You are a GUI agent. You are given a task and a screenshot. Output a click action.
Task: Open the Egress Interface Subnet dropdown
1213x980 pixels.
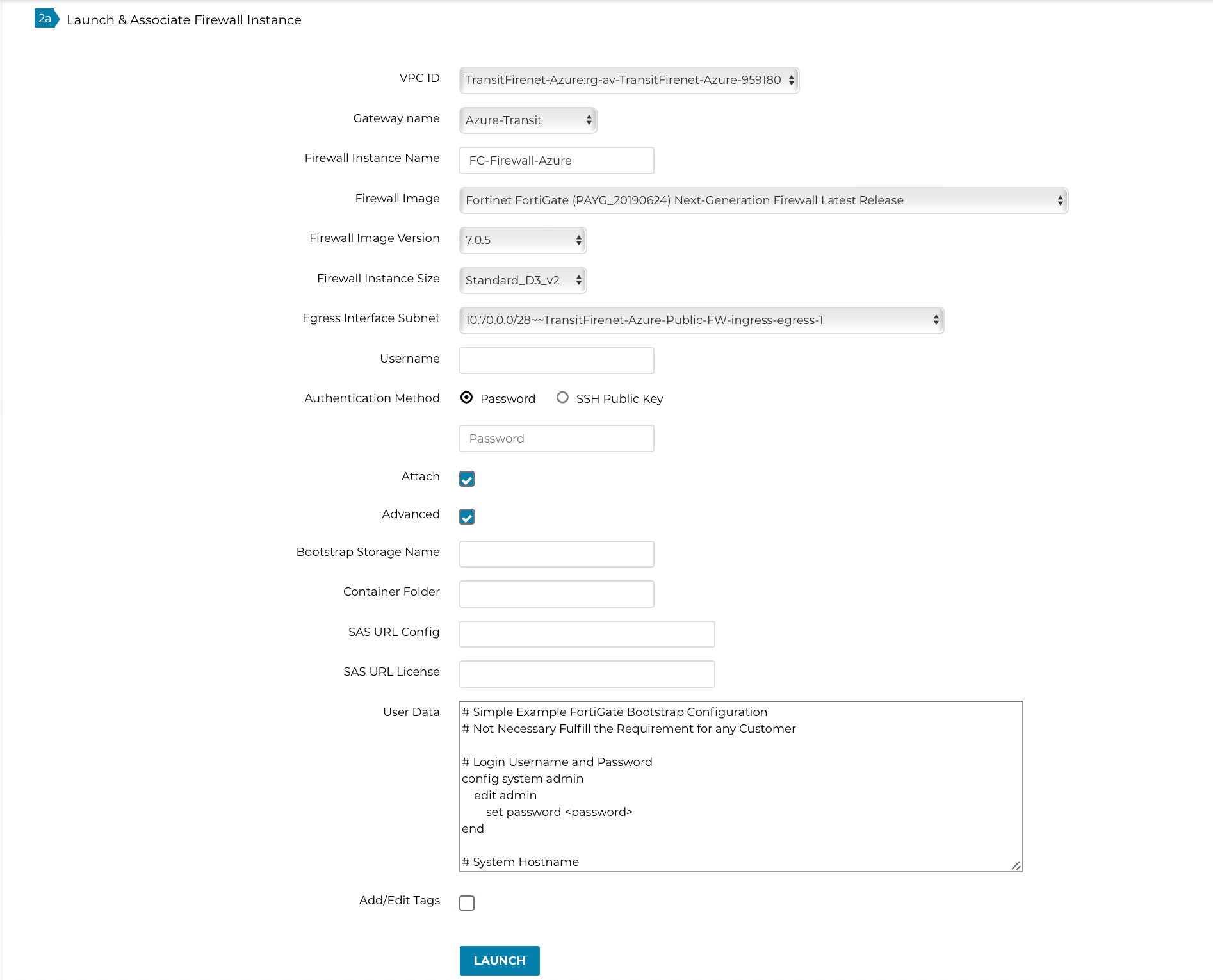[700, 320]
